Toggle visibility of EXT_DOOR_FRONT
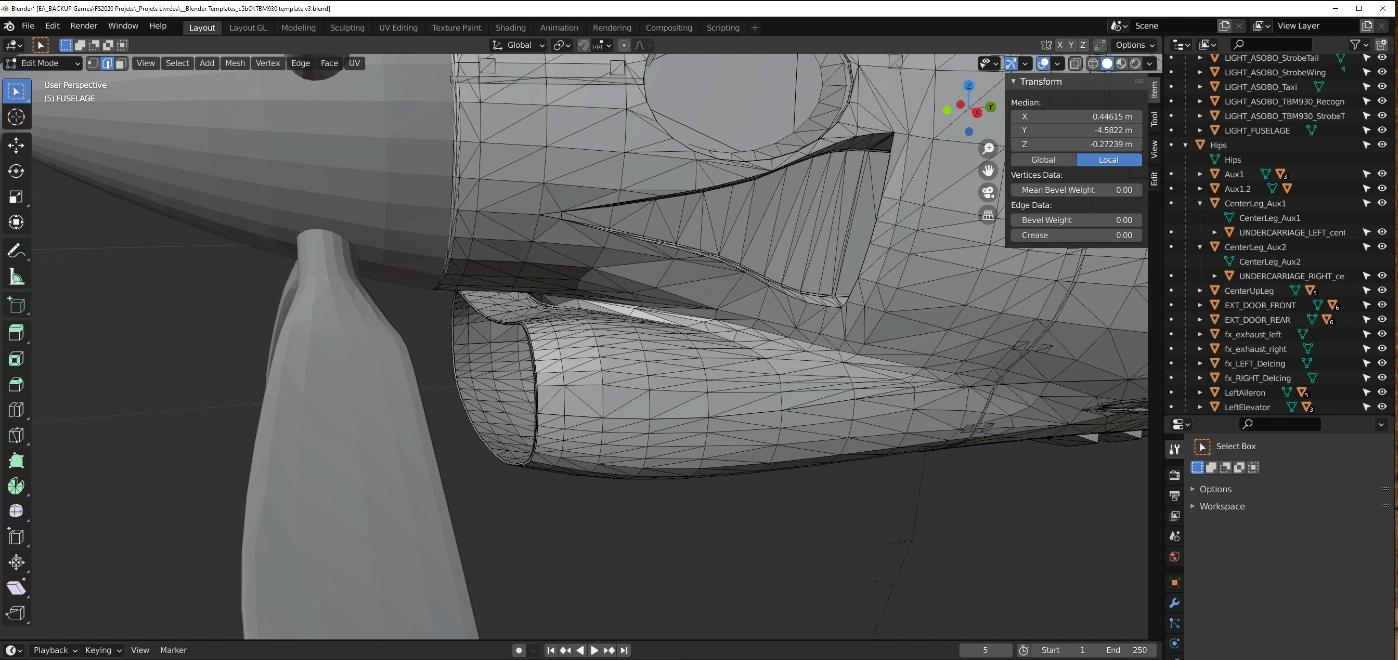The height and width of the screenshot is (660, 1398). (1382, 305)
